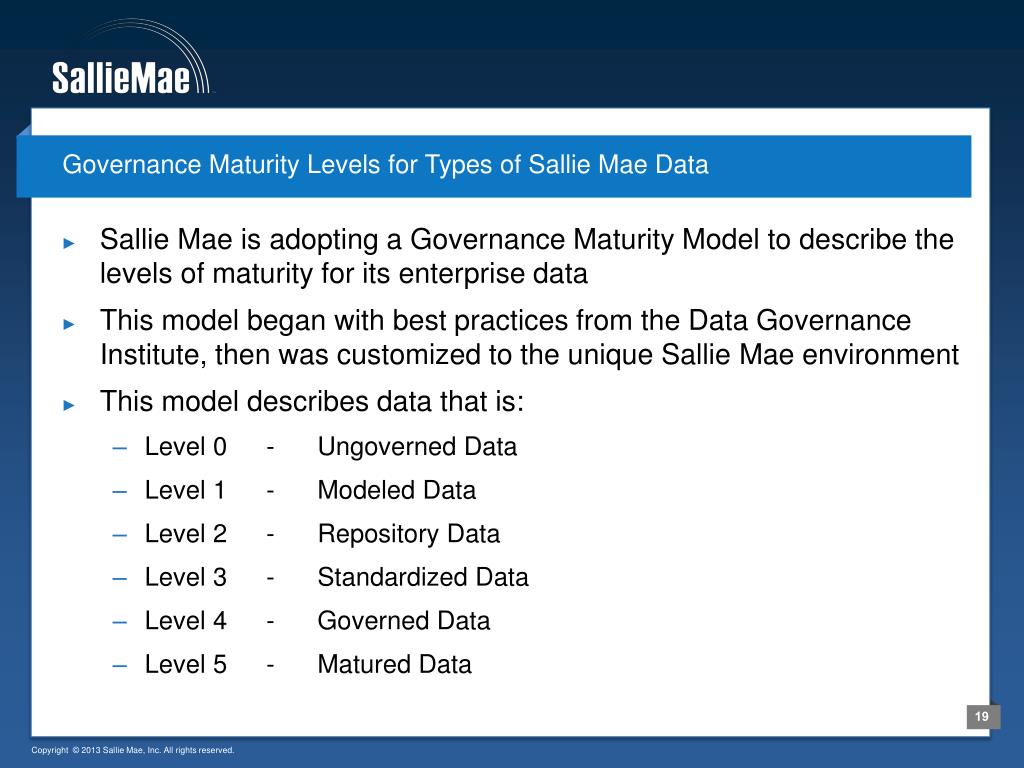This screenshot has width=1024, height=768.
Task: Click the 'Data Governance Institute' paragraph text
Action: [x=529, y=338]
